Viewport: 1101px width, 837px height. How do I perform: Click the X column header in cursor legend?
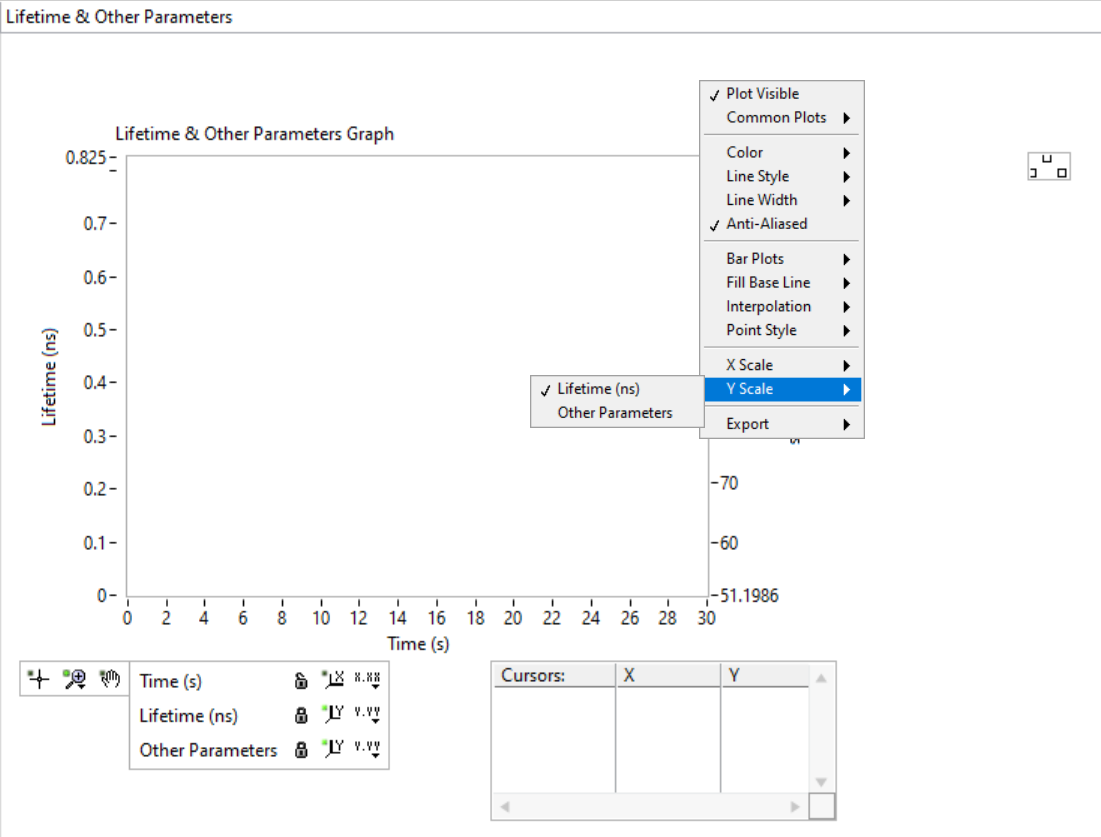coord(668,675)
